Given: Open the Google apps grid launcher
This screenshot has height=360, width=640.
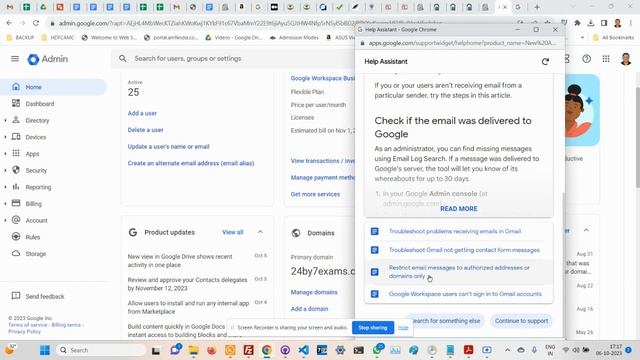Looking at the screenshot, I should [x=606, y=59].
